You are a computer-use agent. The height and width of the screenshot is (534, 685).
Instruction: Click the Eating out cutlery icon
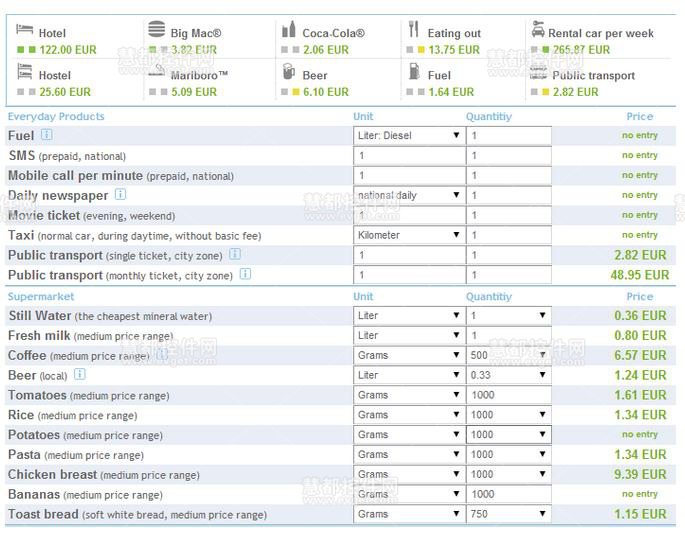click(x=413, y=30)
